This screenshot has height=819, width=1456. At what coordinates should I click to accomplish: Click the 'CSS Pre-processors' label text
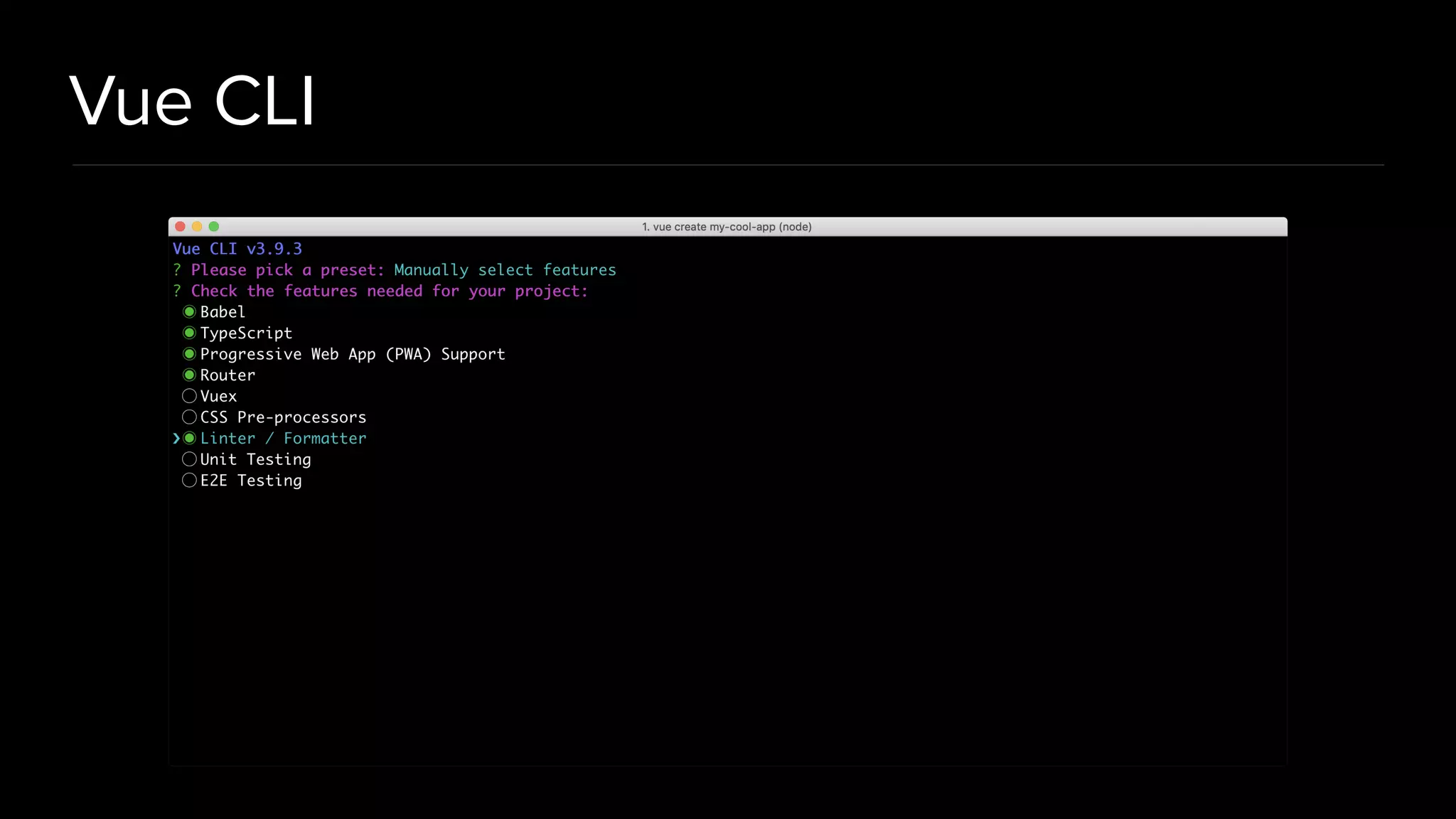tap(283, 417)
